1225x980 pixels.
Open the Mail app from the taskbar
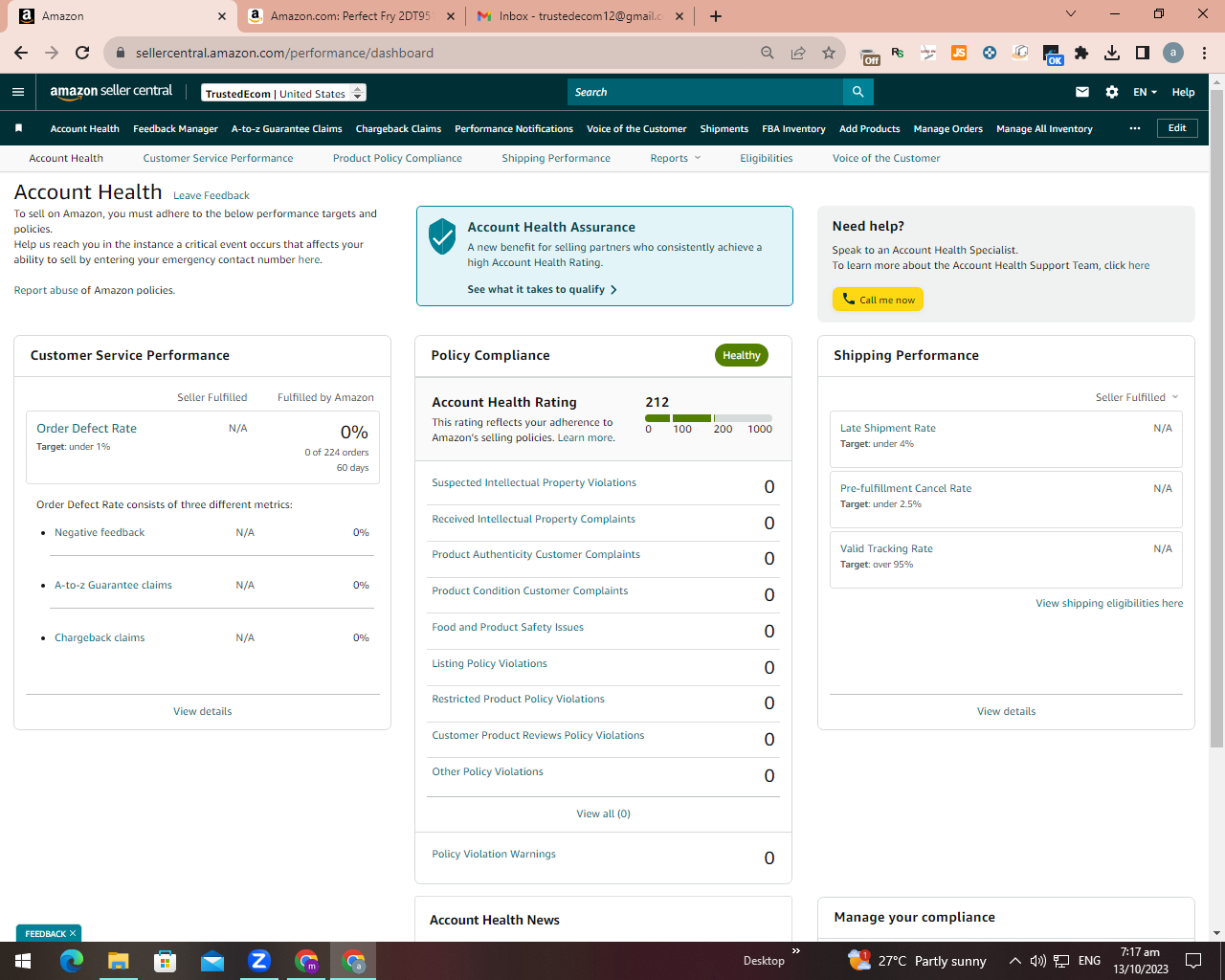pos(212,961)
